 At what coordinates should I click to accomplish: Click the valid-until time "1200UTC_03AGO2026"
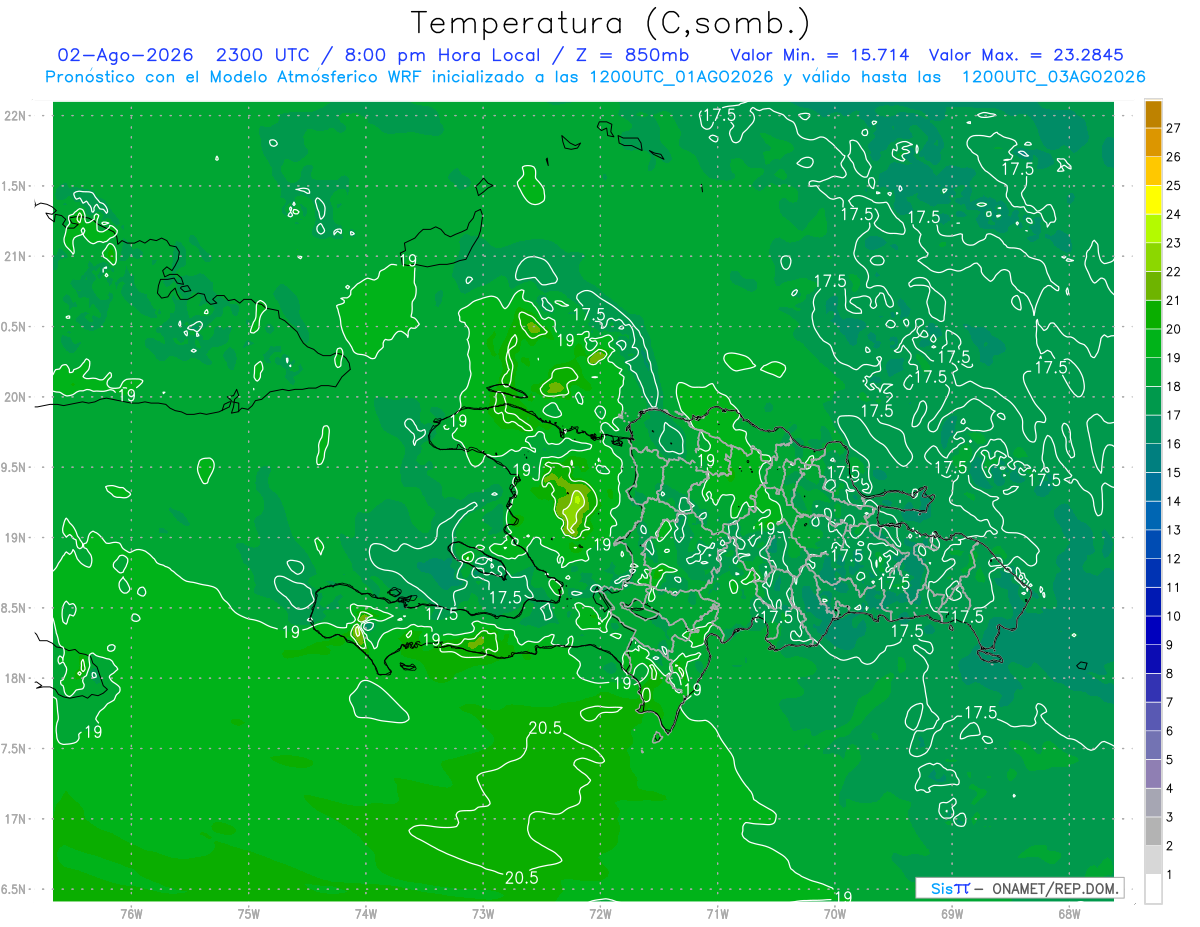pyautogui.click(x=1053, y=77)
